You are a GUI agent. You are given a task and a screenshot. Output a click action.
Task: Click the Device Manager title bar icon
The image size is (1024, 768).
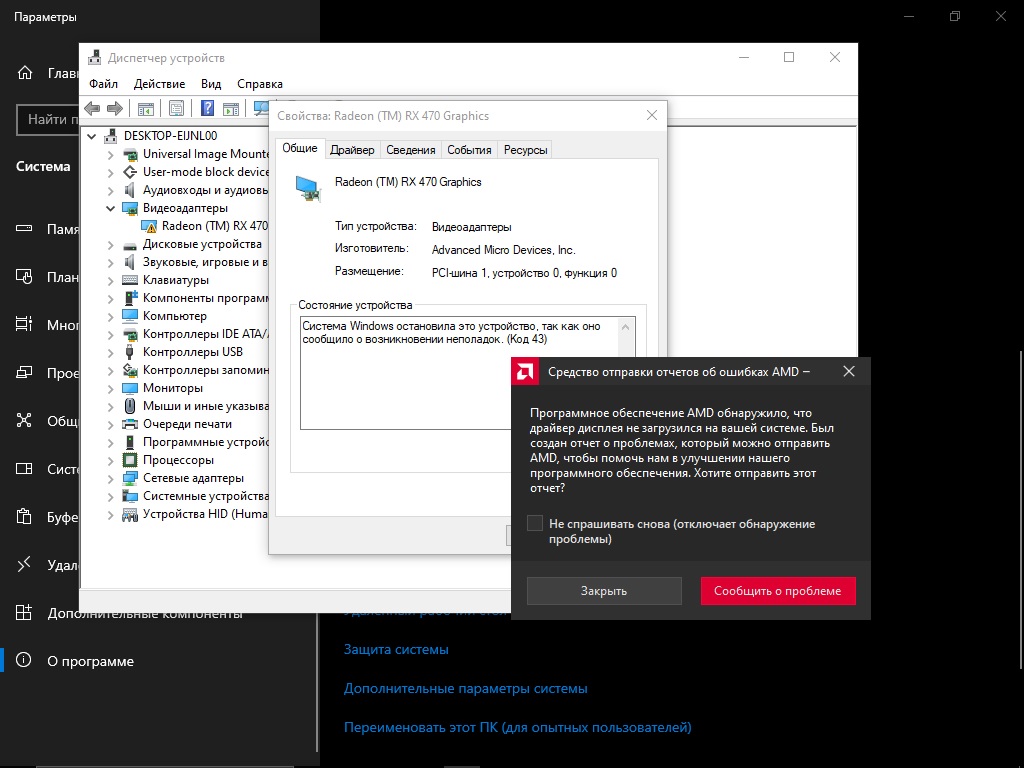95,57
